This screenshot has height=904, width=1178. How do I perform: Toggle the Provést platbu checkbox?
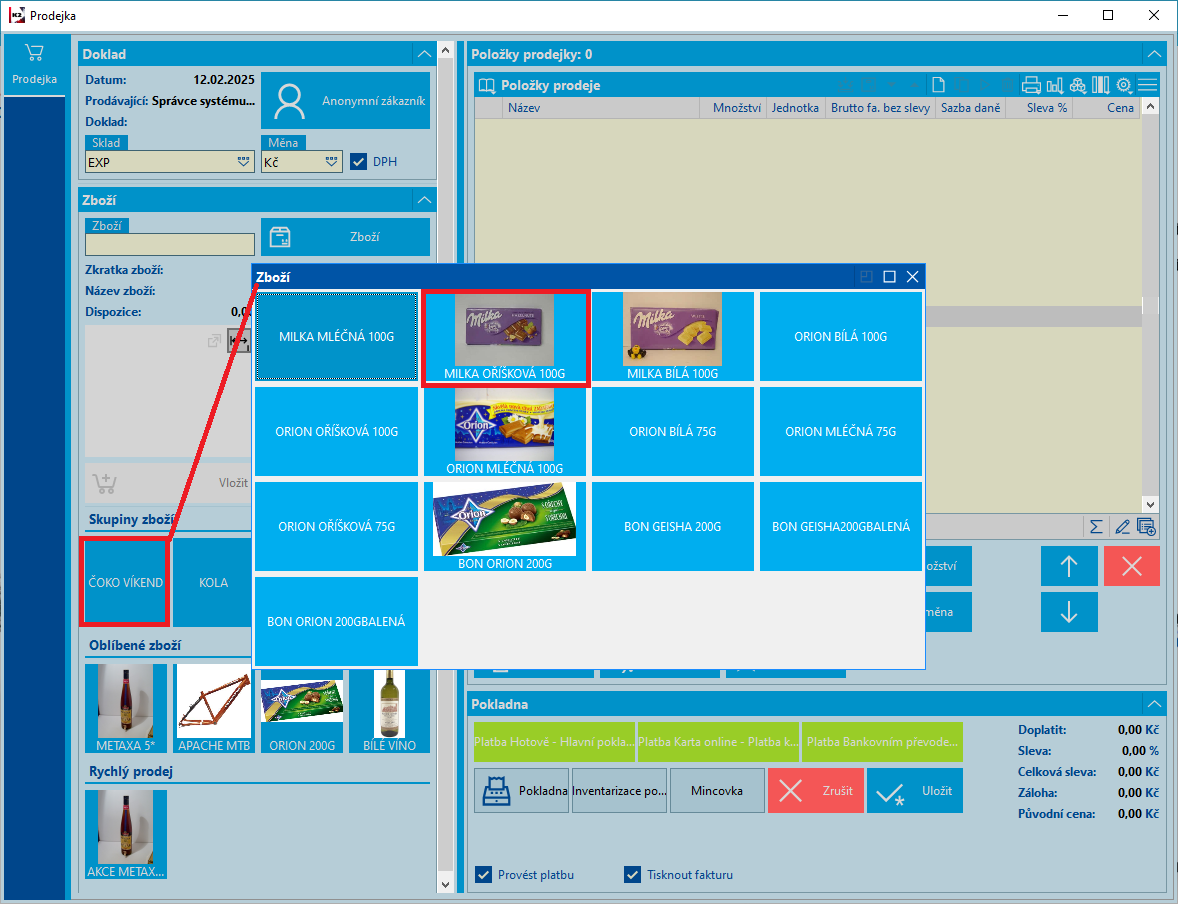(484, 875)
